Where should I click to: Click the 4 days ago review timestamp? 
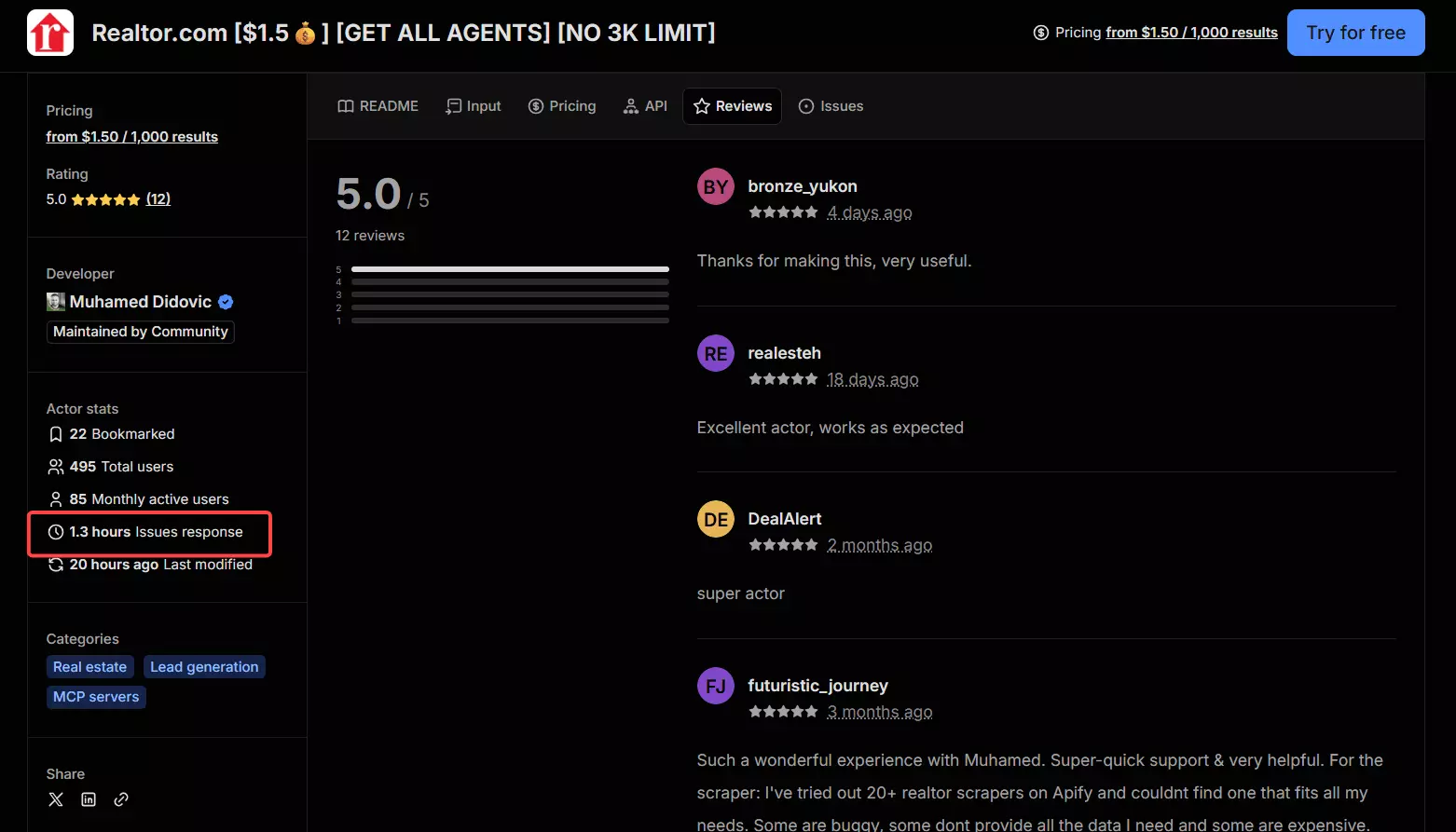870,212
